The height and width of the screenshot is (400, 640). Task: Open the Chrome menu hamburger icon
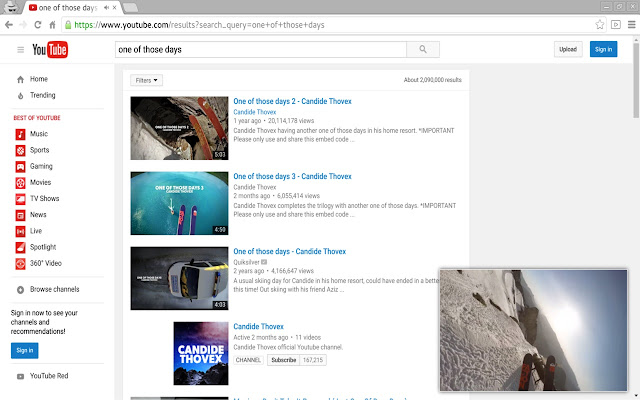[631, 25]
